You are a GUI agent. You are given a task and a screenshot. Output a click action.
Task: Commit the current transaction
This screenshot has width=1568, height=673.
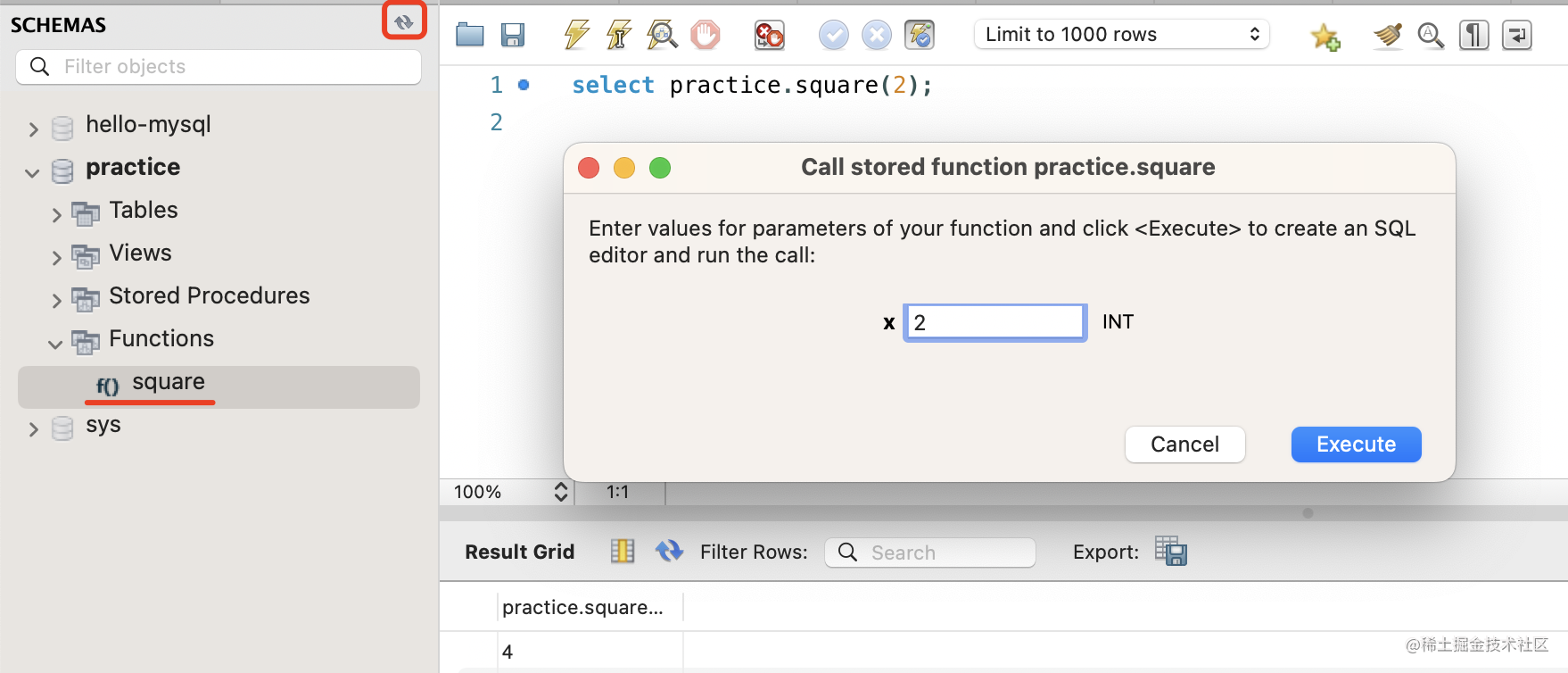click(x=834, y=35)
